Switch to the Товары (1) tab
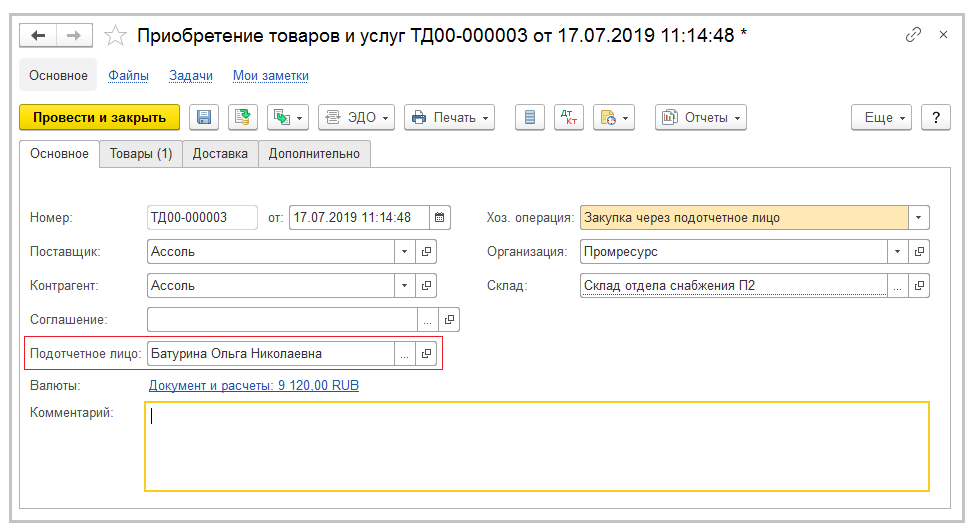Viewport: 971px width, 532px height. click(x=141, y=154)
